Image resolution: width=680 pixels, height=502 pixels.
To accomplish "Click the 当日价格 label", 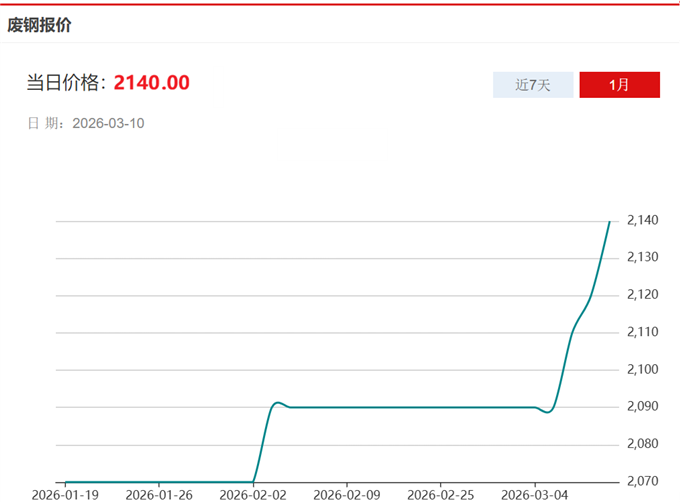I will [x=66, y=83].
